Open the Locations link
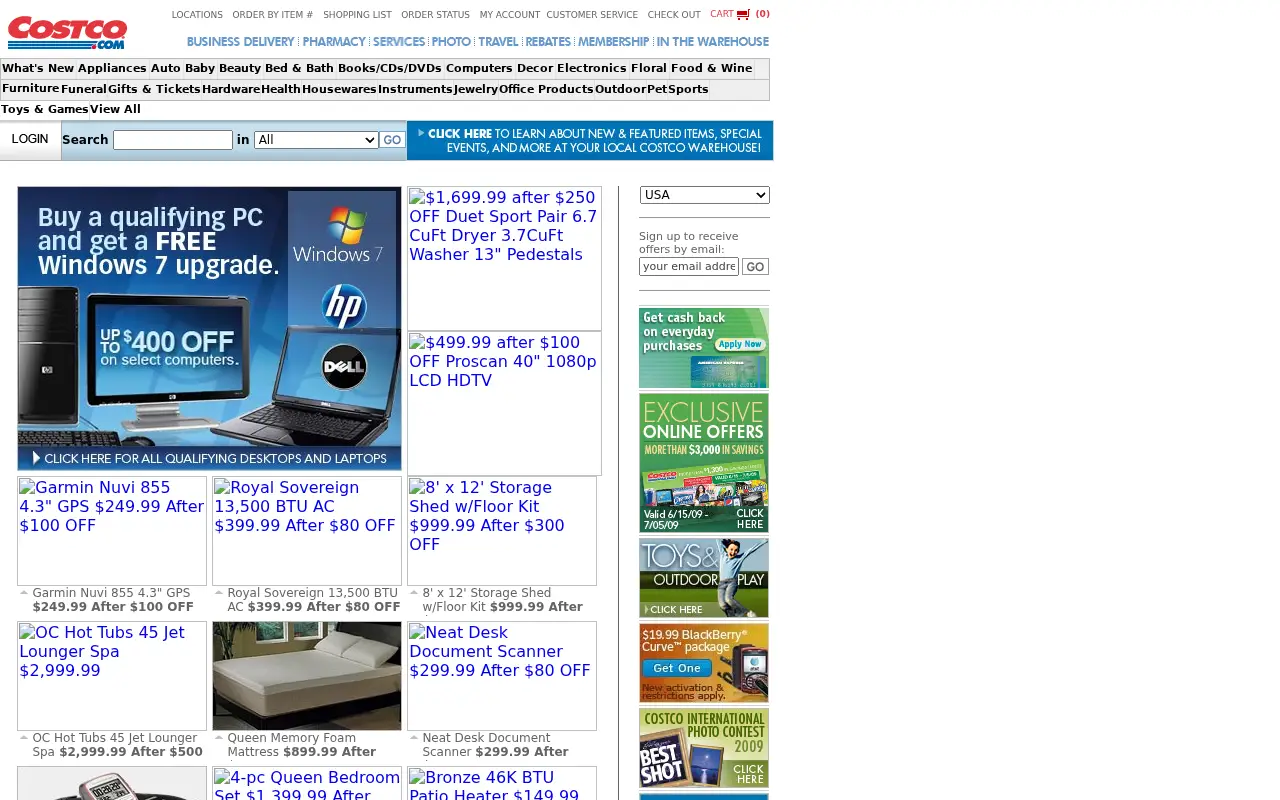This screenshot has height=800, width=1280. pyautogui.click(x=197, y=15)
